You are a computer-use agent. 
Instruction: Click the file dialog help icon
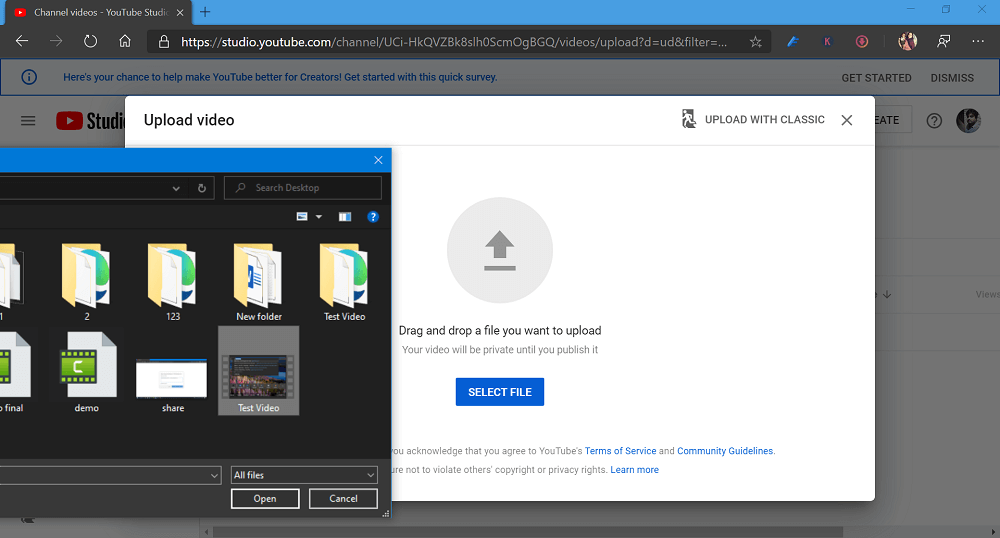(x=373, y=217)
